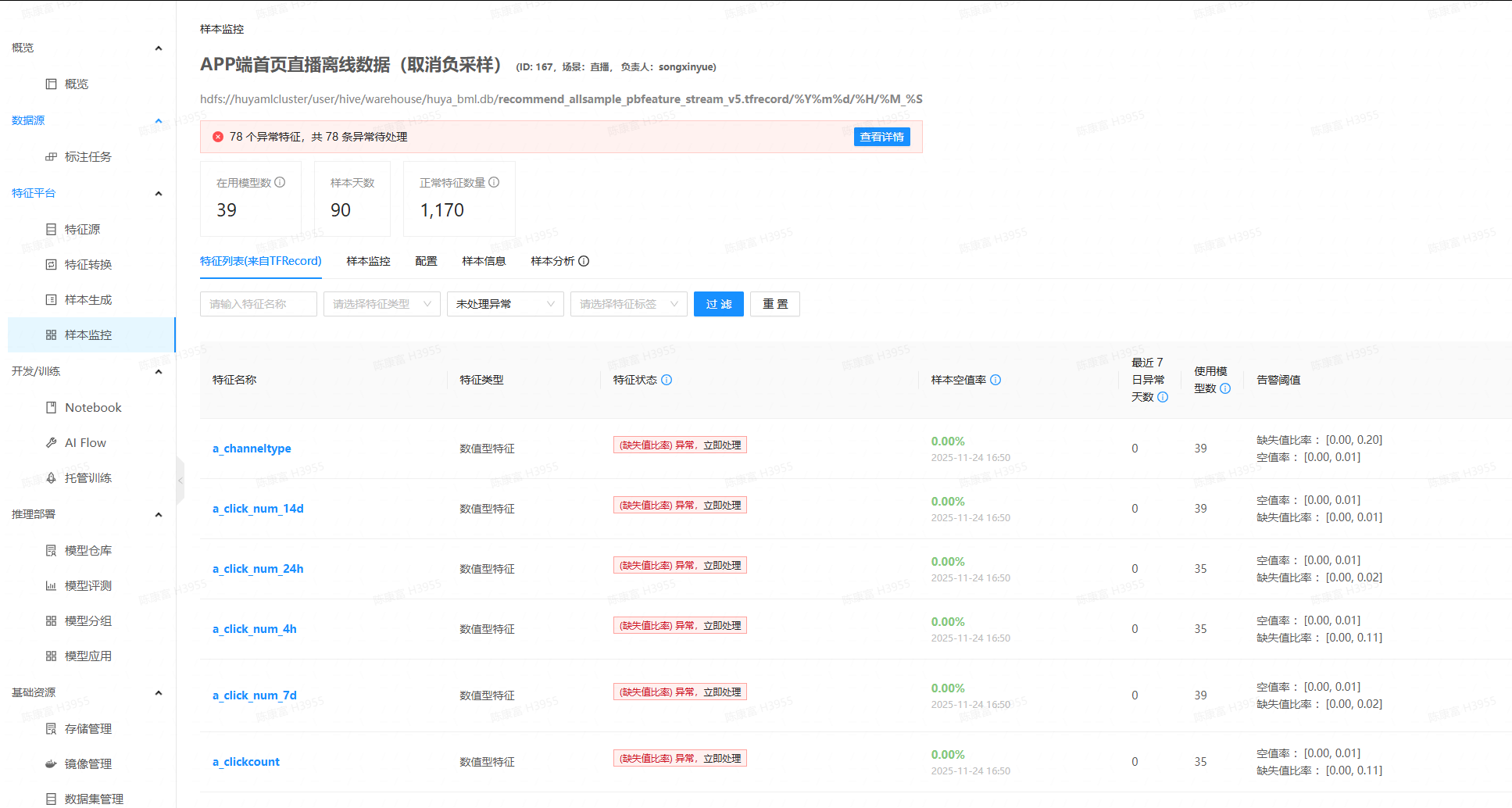1512x808 pixels.
Task: Switch to the 样本信息 tab
Action: (x=484, y=261)
